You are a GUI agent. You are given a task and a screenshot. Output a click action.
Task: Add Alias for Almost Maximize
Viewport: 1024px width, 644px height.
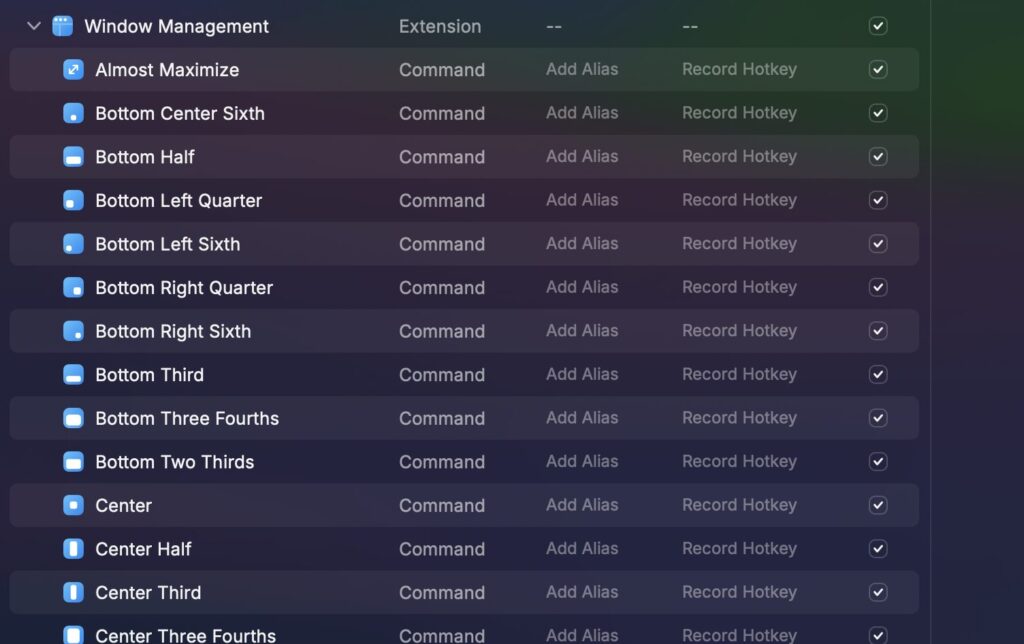[x=582, y=70]
